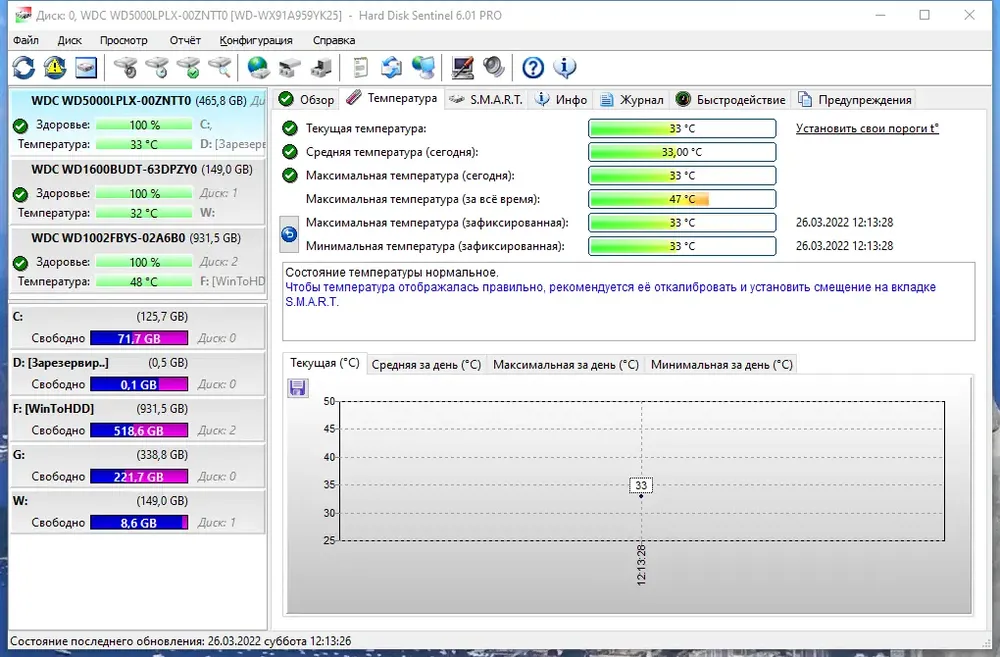The height and width of the screenshot is (657, 1000).
Task: Select the G: partition entry
Action: (x=138, y=465)
